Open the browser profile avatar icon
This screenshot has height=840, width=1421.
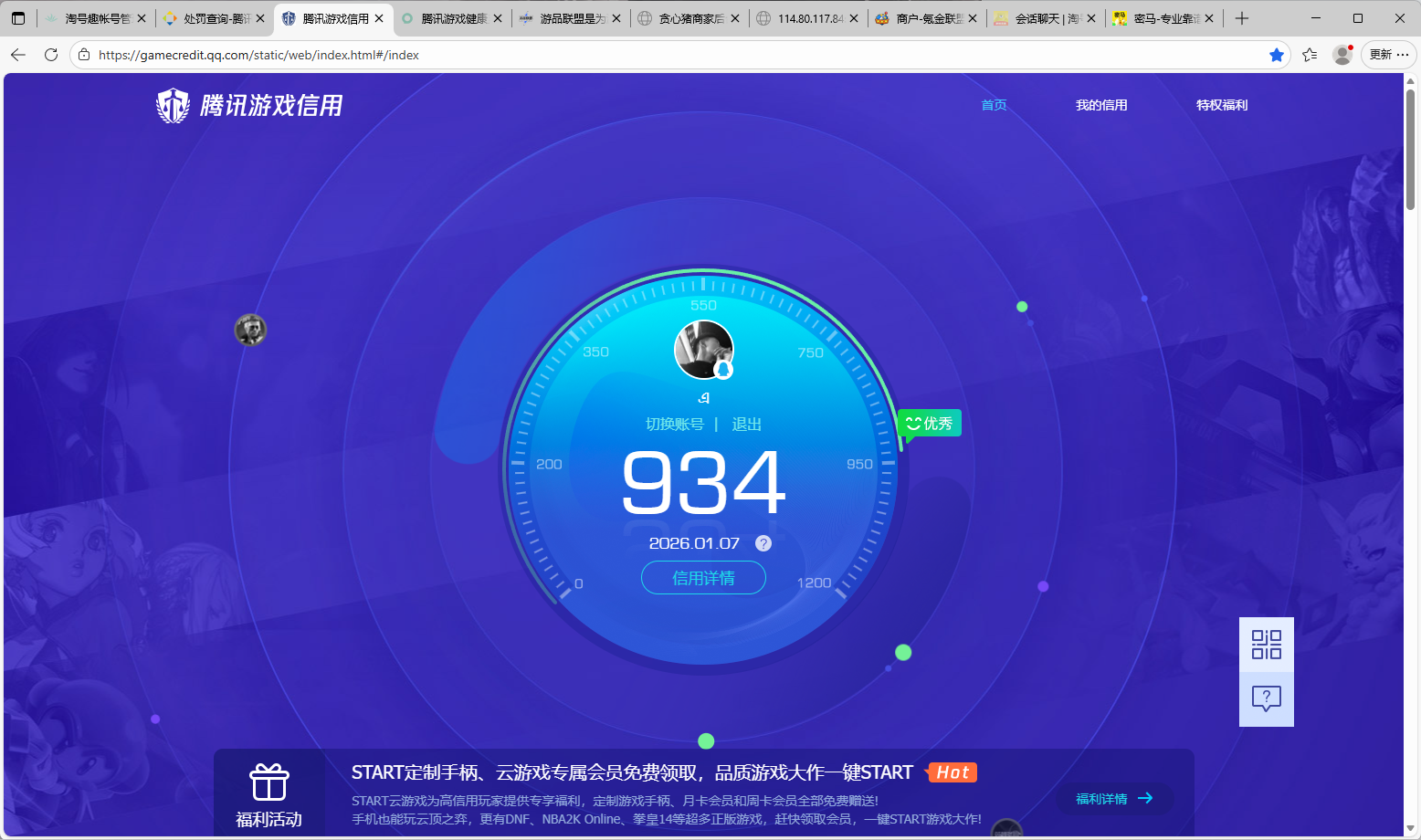click(1342, 55)
